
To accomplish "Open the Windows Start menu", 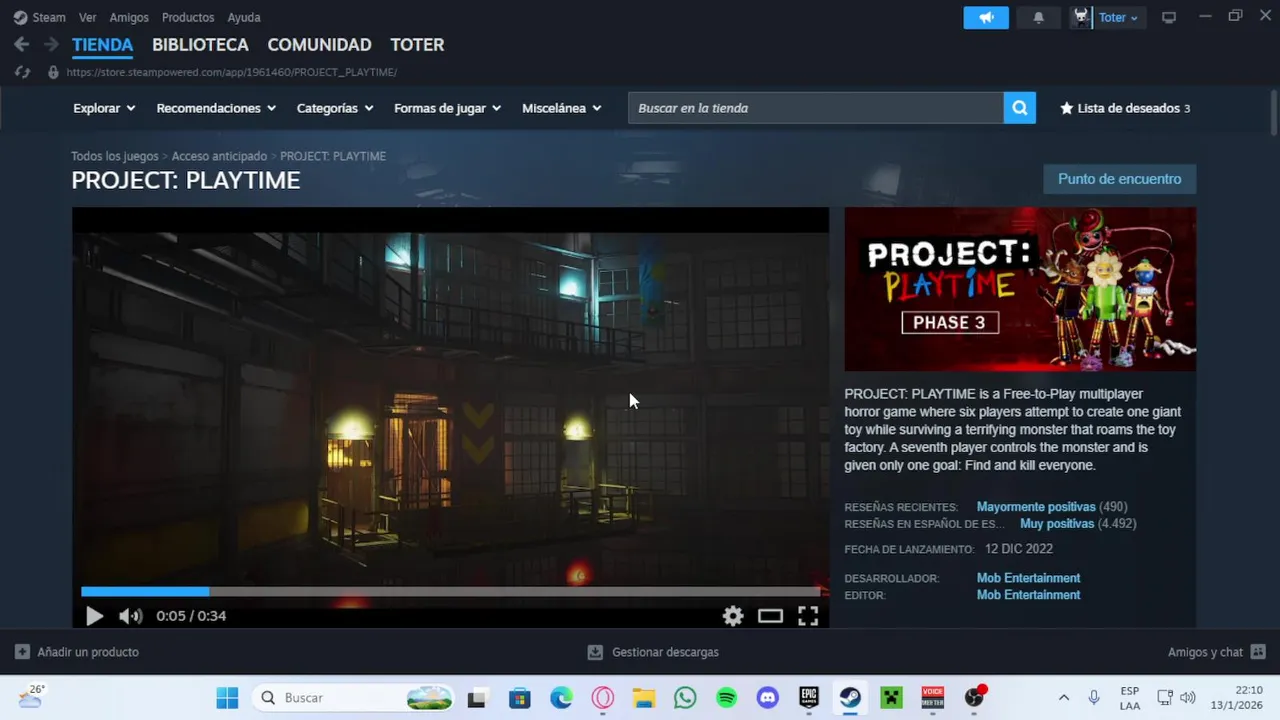I will [x=227, y=698].
